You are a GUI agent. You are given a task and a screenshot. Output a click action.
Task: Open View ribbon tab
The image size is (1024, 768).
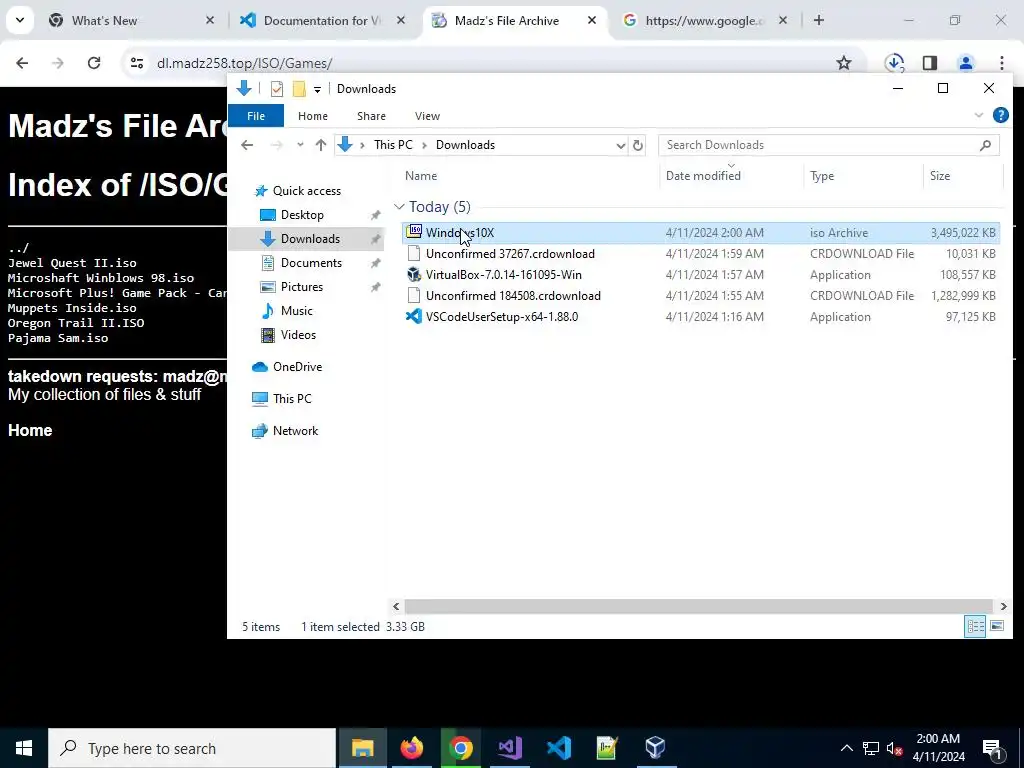pyautogui.click(x=427, y=116)
